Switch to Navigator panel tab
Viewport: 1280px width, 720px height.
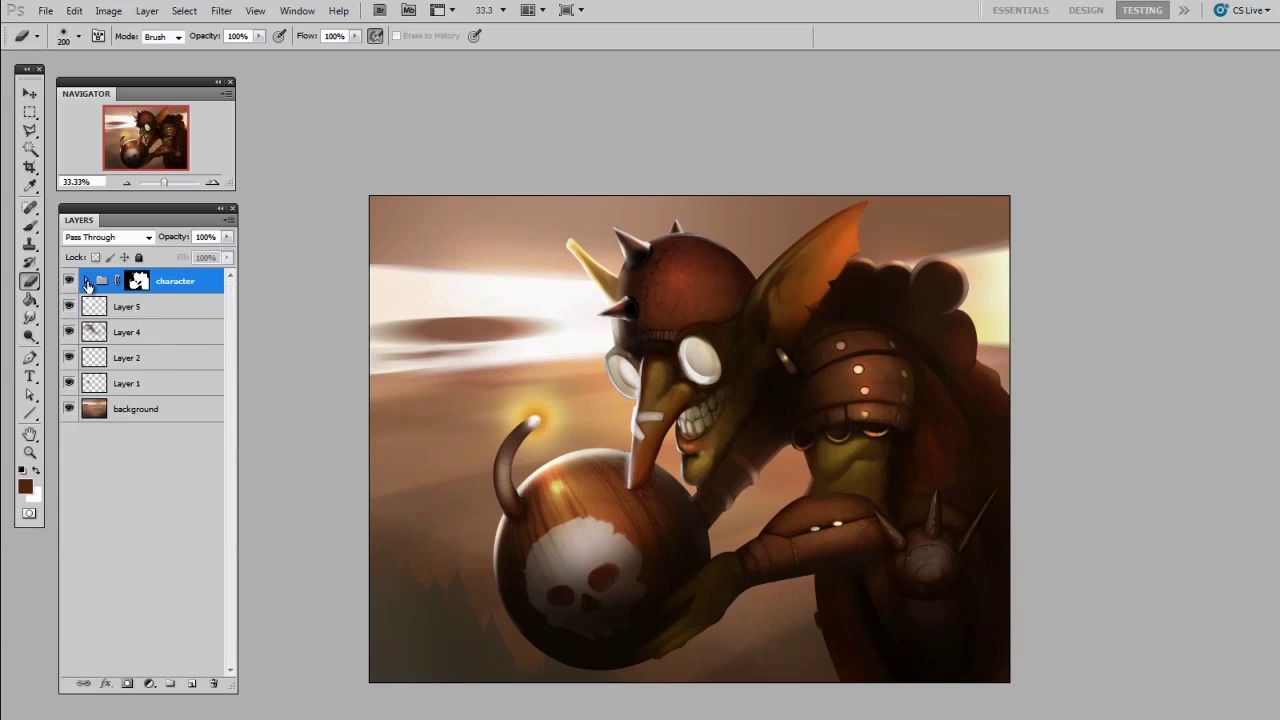(86, 94)
